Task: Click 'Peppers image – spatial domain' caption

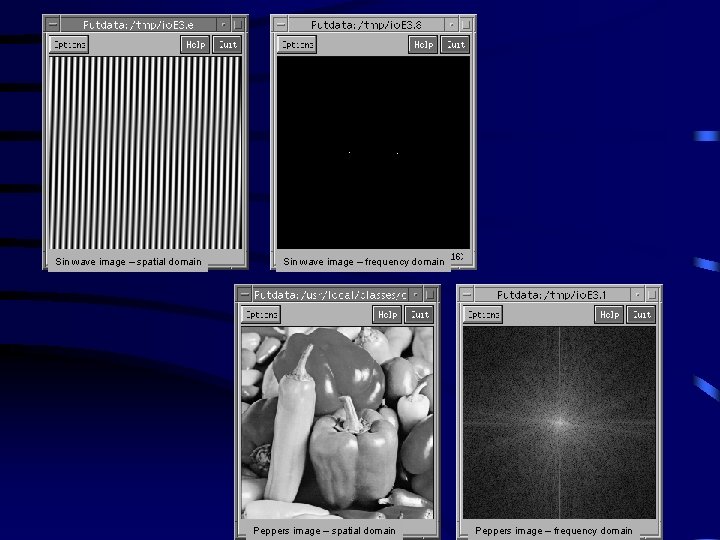Action: [324, 531]
